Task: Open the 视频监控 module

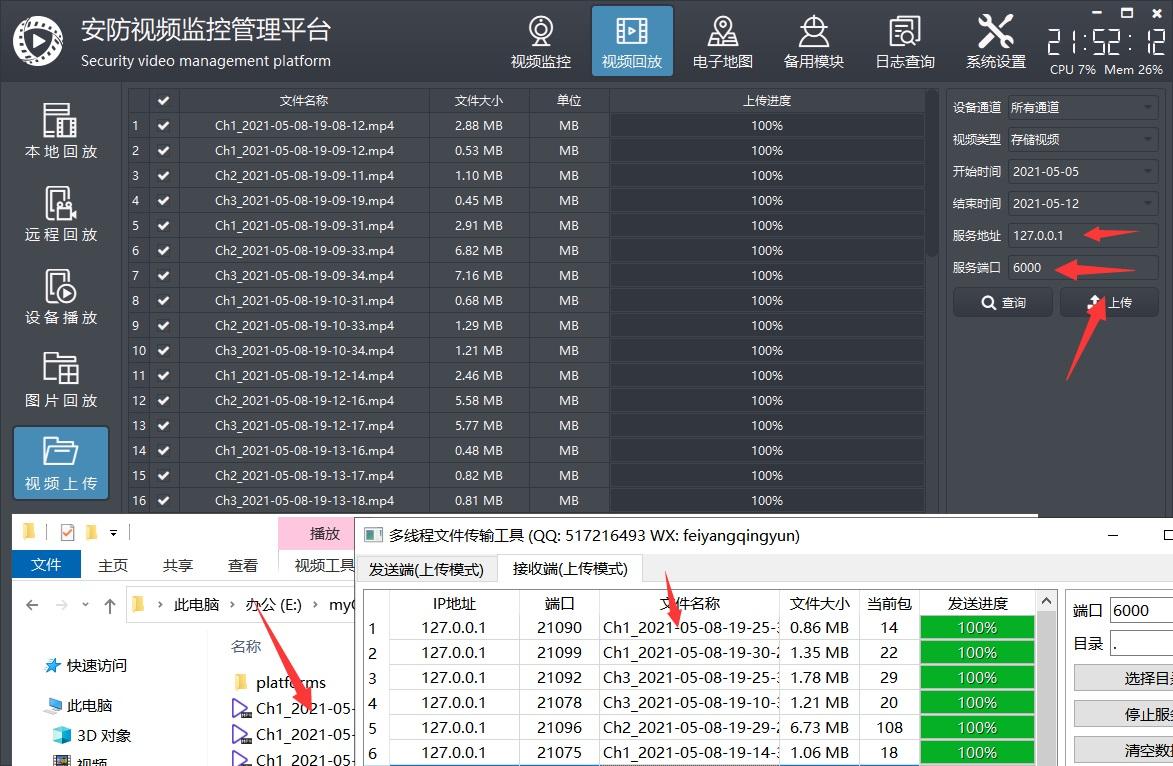Action: (x=540, y=40)
